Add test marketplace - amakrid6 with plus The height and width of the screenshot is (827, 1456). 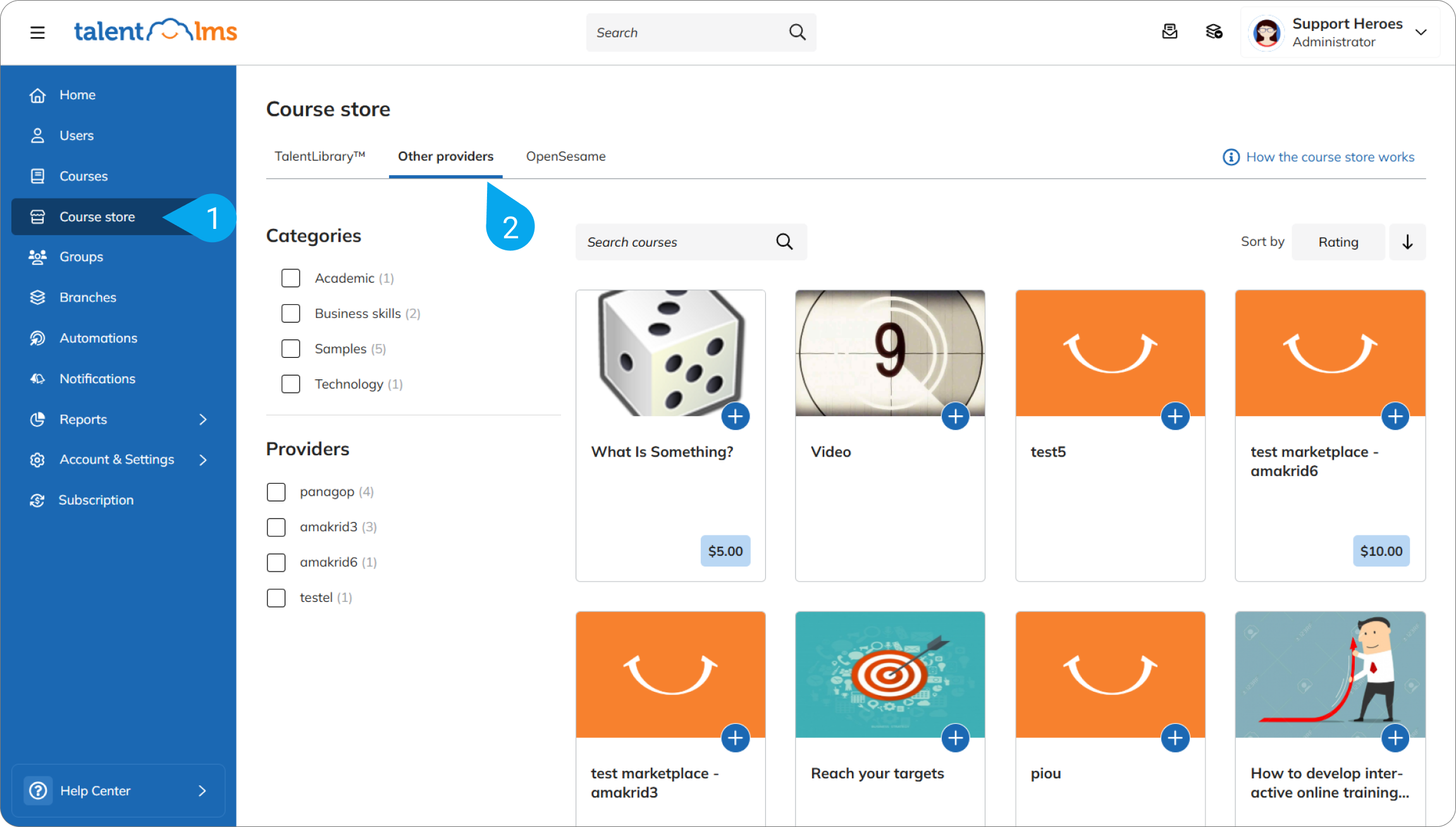tap(1395, 416)
